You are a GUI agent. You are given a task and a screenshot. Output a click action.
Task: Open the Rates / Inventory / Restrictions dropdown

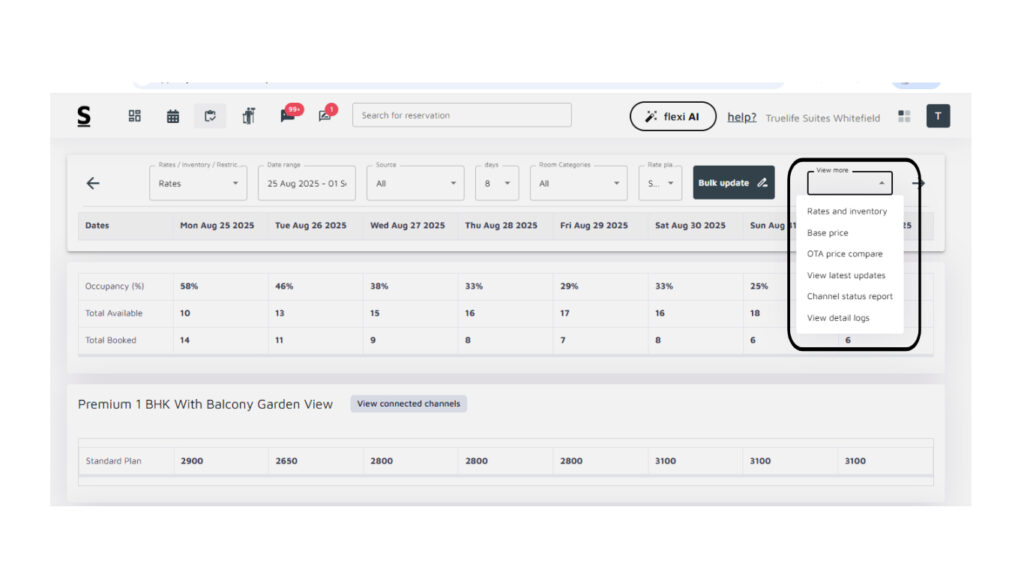pyautogui.click(x=198, y=183)
